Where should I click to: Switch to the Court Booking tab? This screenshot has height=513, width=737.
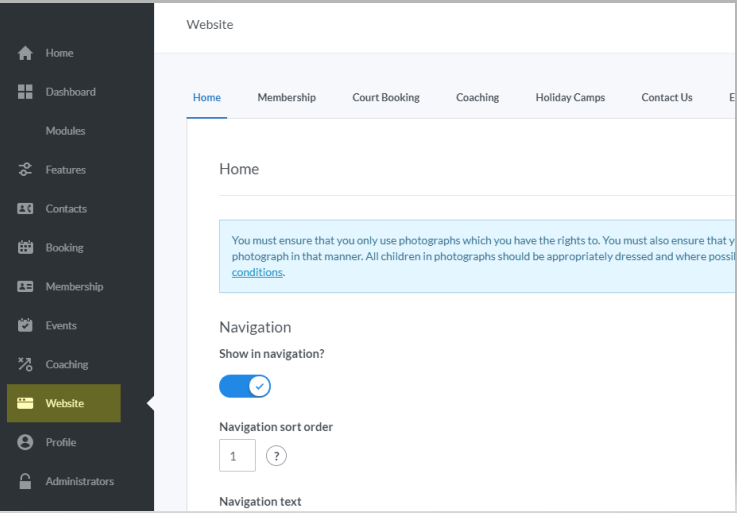click(x=386, y=98)
